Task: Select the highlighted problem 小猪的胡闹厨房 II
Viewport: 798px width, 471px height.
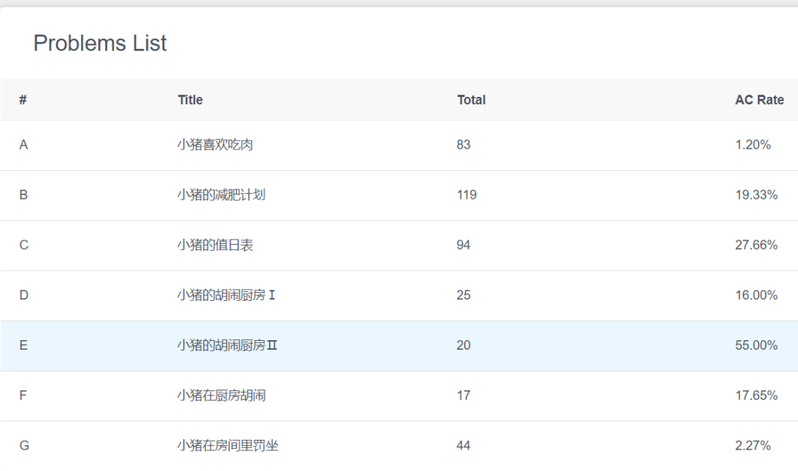Action: tap(227, 345)
